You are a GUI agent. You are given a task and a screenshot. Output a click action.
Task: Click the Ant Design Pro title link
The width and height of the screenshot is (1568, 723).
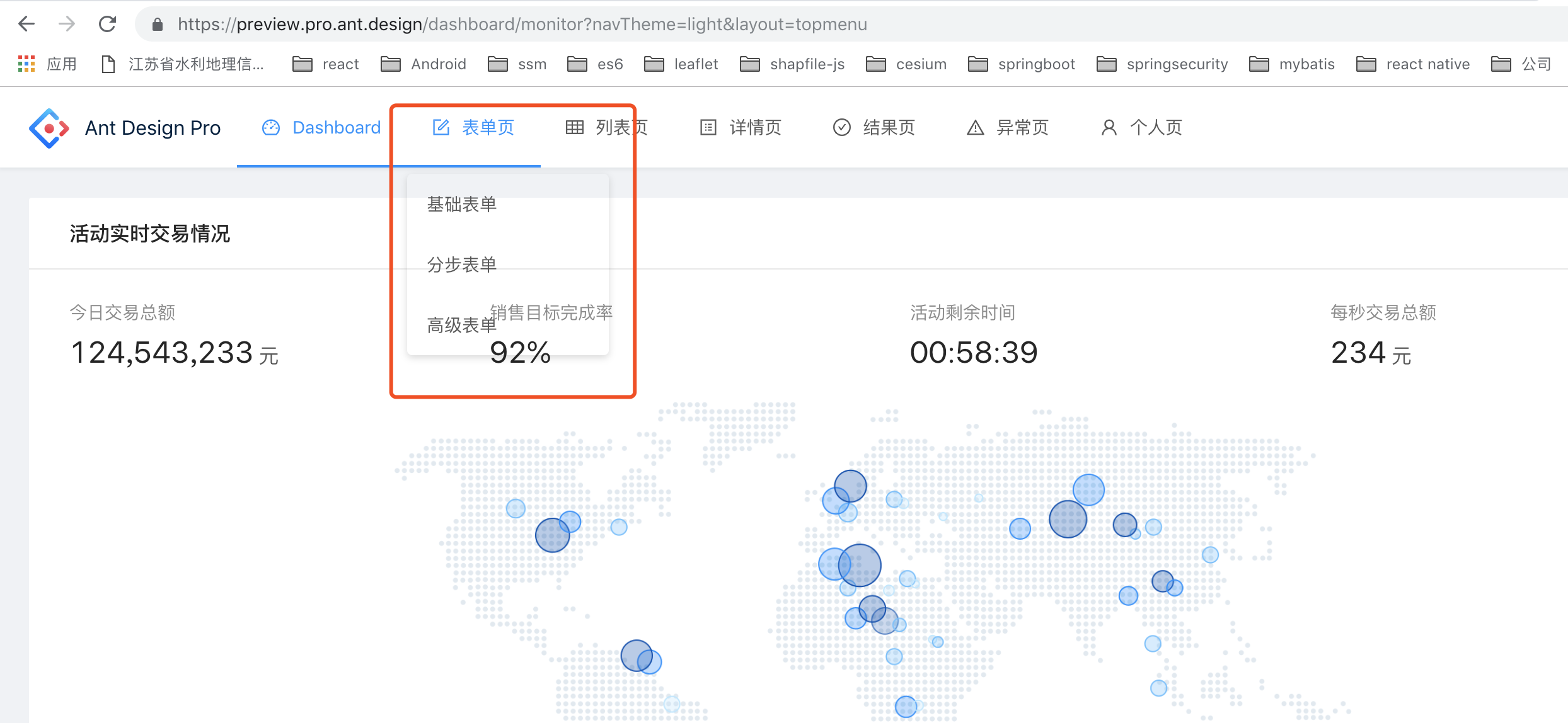(x=153, y=128)
